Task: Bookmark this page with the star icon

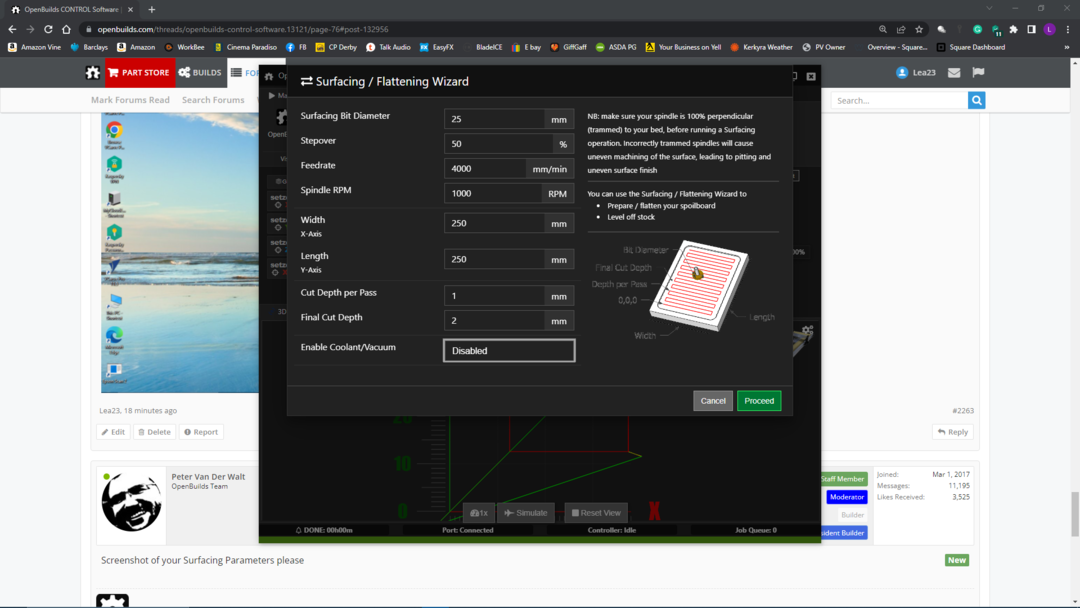Action: pyautogui.click(x=919, y=30)
